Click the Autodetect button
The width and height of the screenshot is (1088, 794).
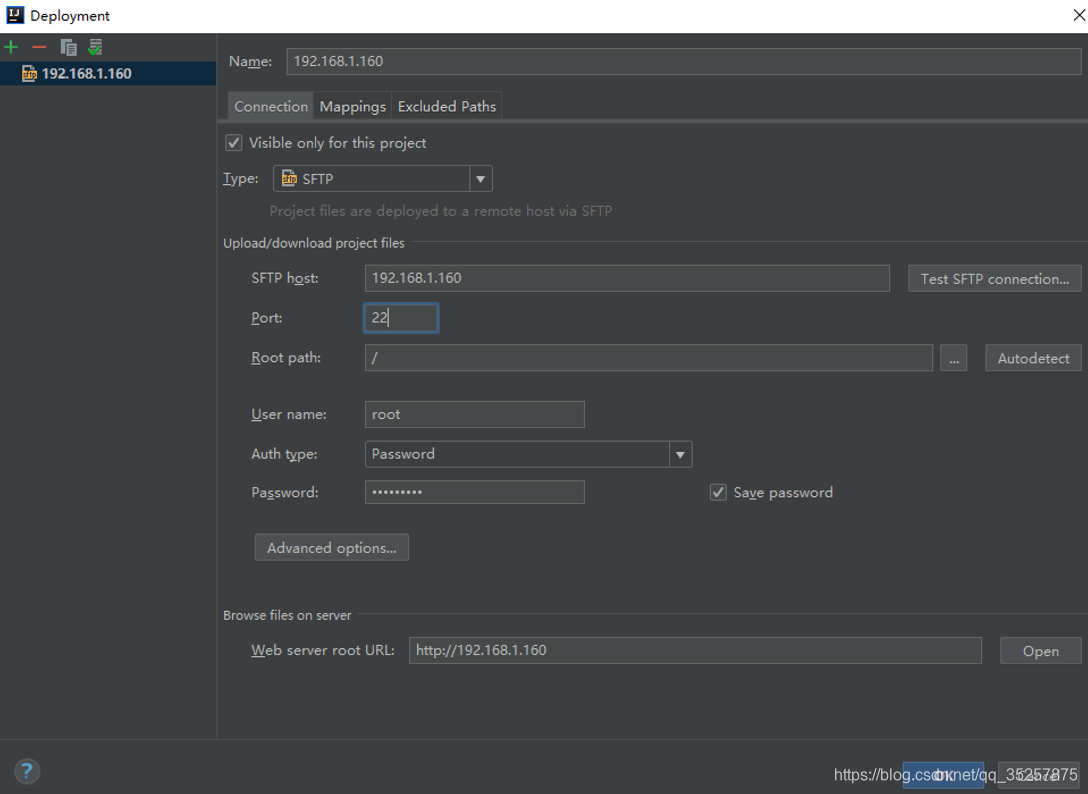1033,359
